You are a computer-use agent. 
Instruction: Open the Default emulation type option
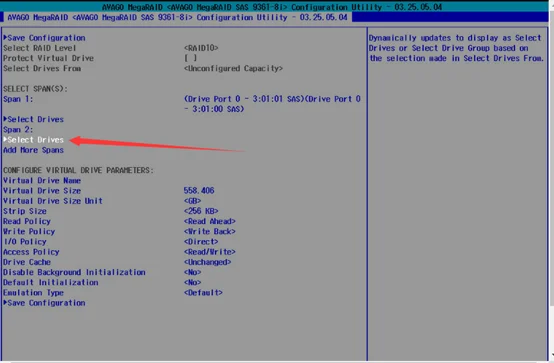(x=203, y=293)
